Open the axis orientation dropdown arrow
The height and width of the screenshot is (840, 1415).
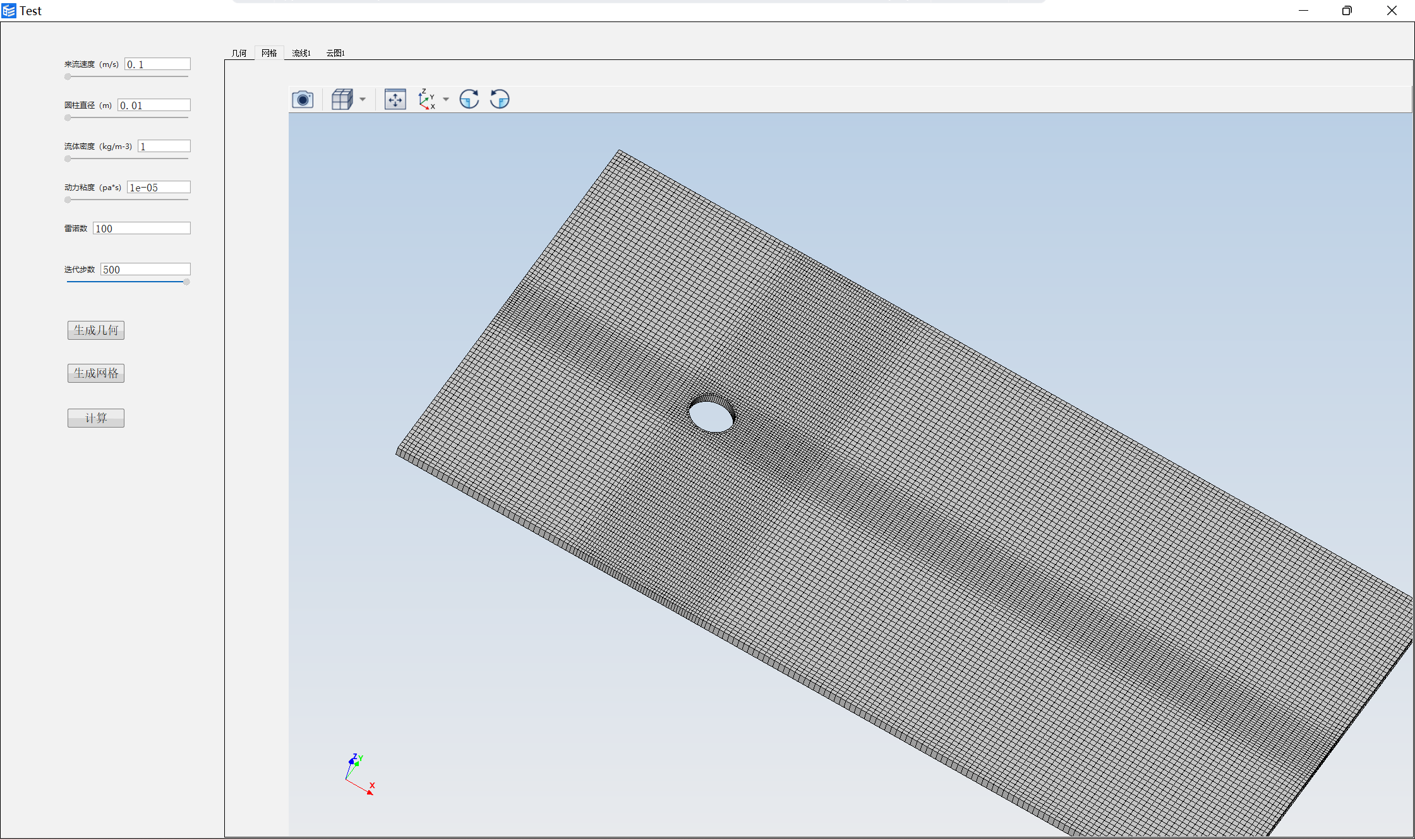[x=446, y=99]
